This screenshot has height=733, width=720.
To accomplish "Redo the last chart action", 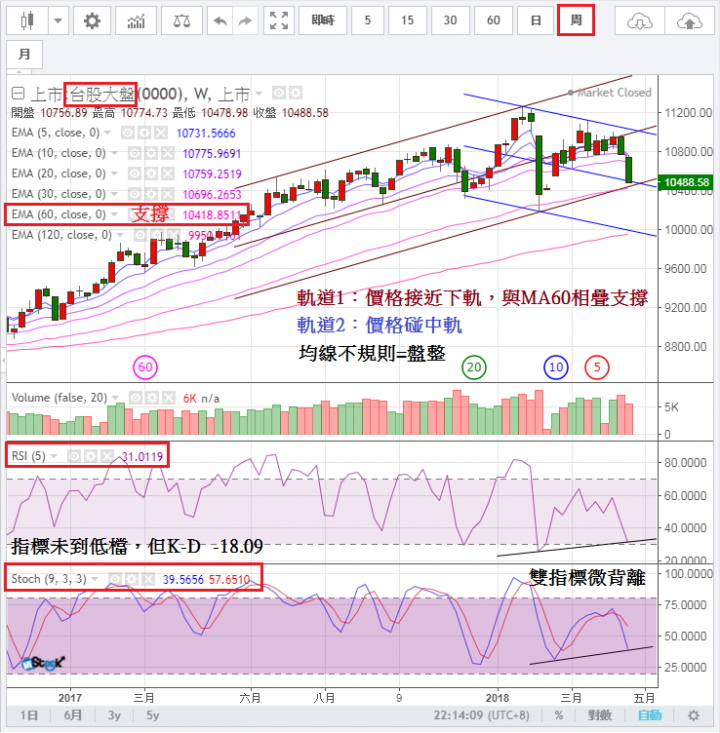I will click(245, 21).
